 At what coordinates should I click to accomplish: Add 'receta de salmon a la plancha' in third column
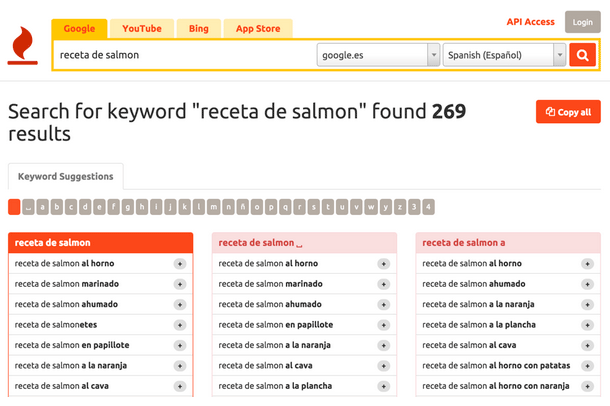587,325
